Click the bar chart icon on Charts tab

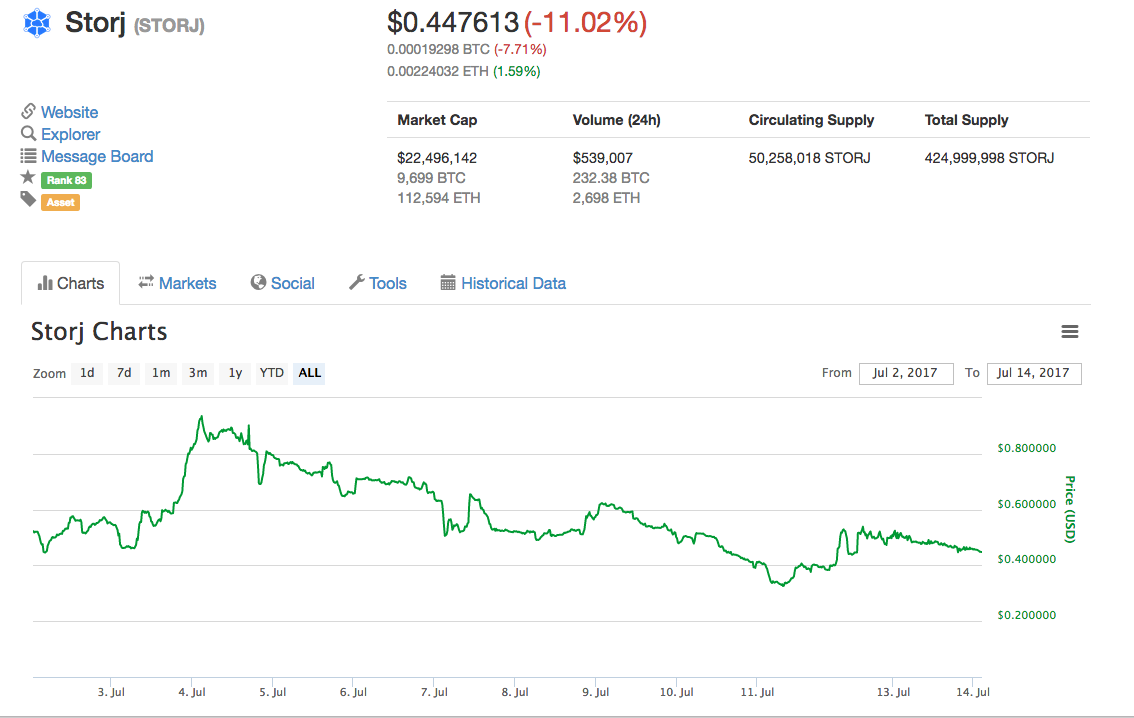click(x=45, y=283)
